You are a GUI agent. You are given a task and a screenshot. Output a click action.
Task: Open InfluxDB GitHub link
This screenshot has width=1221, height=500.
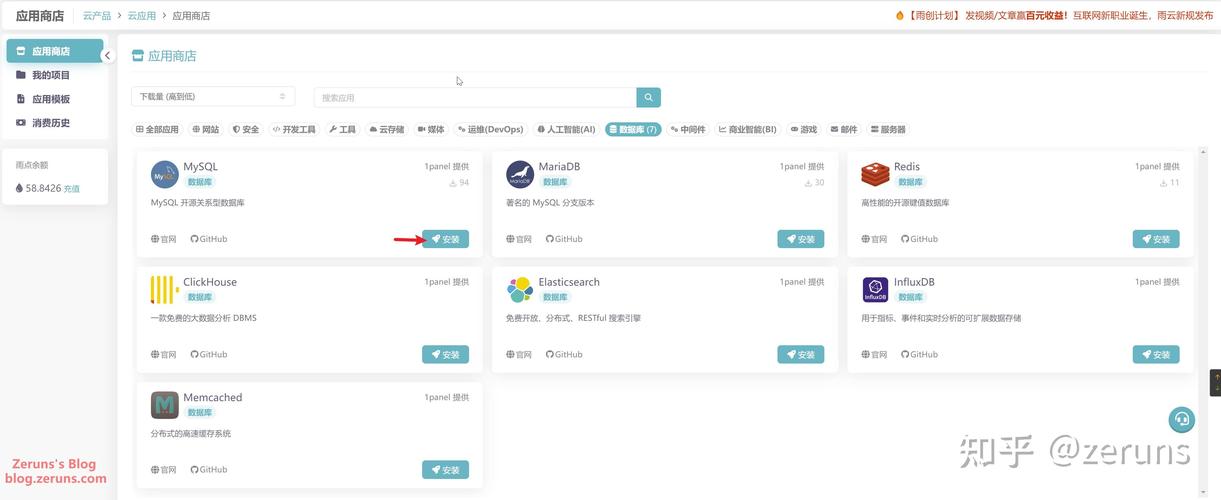(919, 354)
